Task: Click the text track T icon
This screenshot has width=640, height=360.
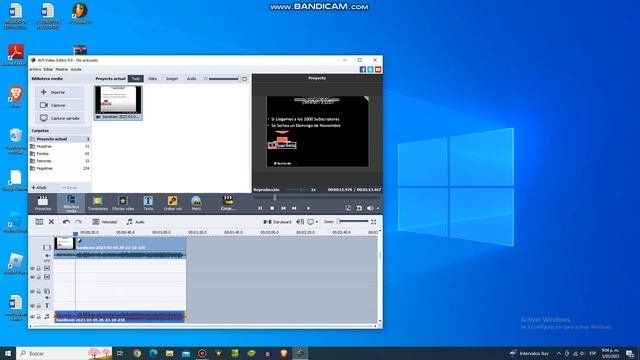Action: pos(47,305)
